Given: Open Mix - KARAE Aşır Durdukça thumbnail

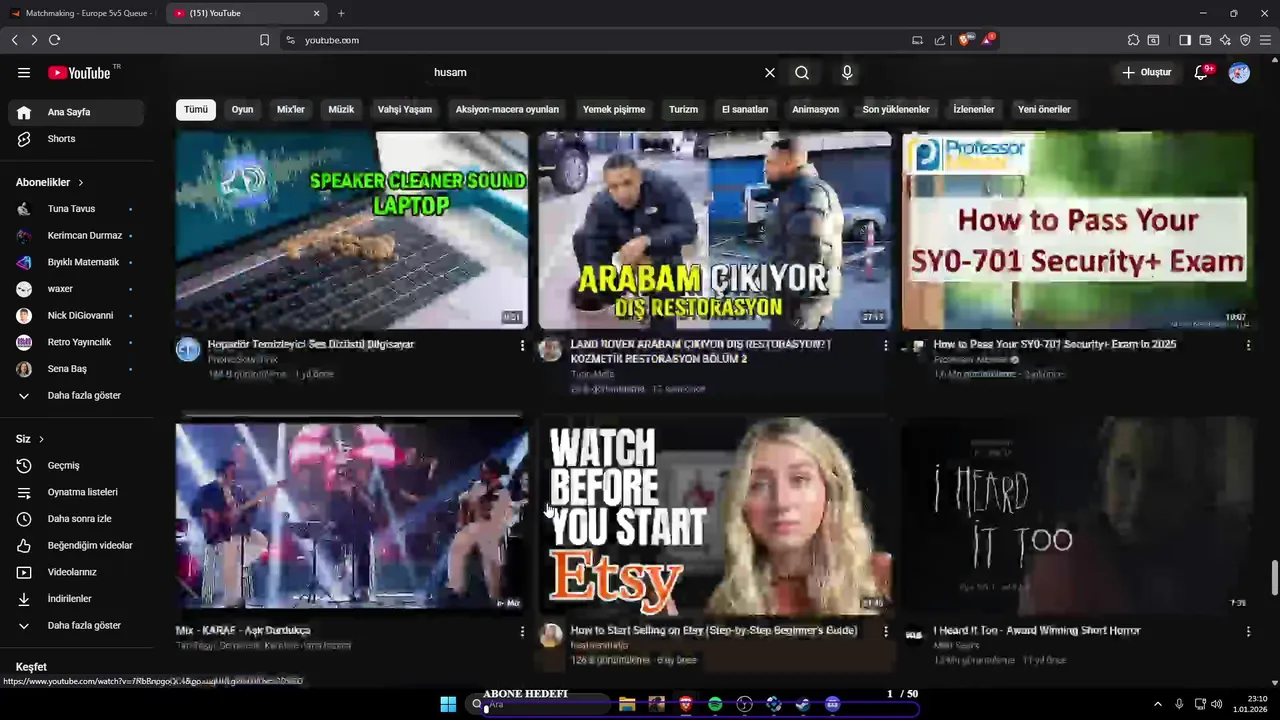Looking at the screenshot, I should point(352,515).
